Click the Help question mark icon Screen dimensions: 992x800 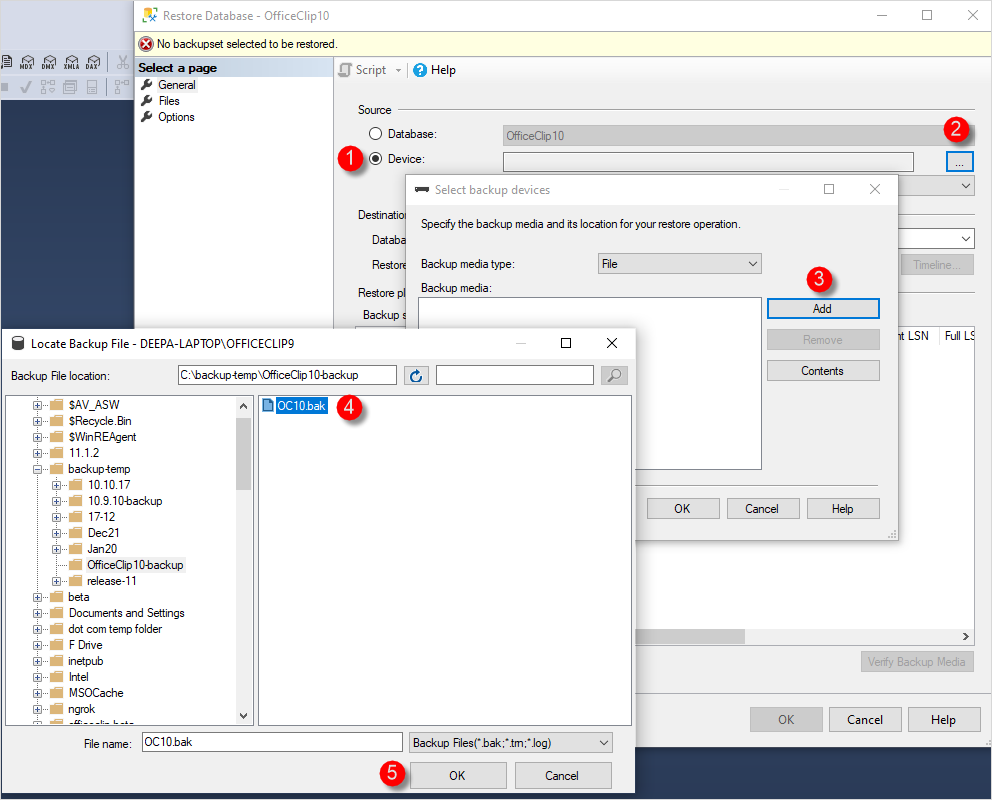[x=419, y=70]
